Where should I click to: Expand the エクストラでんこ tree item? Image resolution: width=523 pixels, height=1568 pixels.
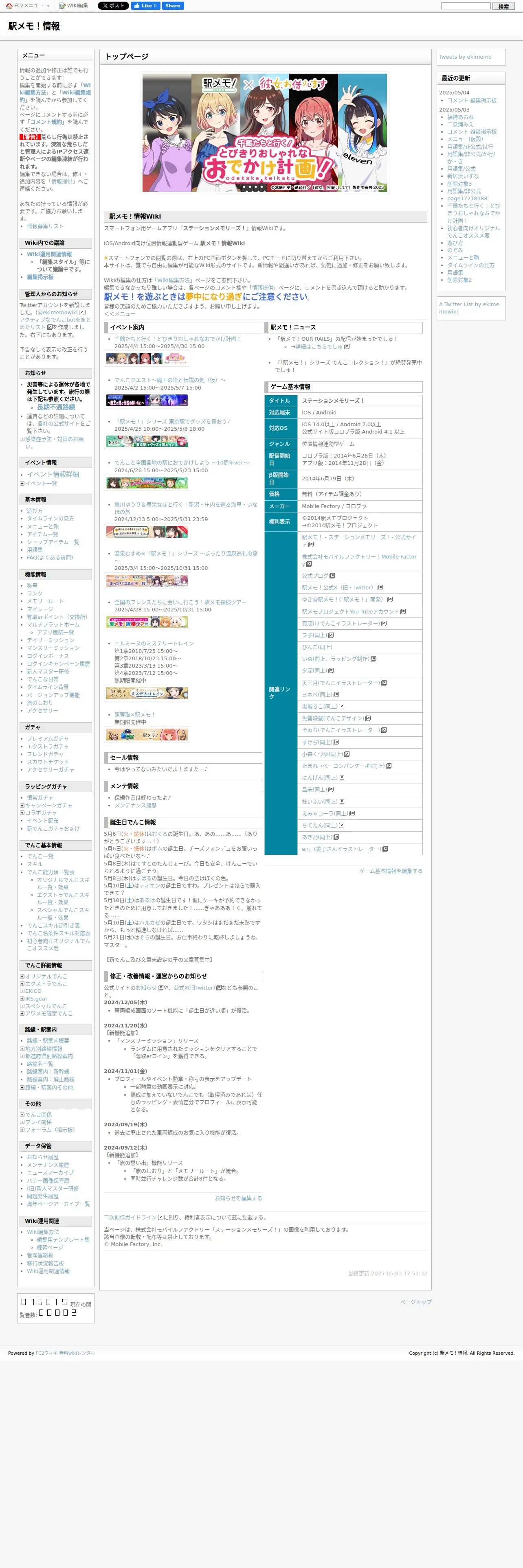22,983
